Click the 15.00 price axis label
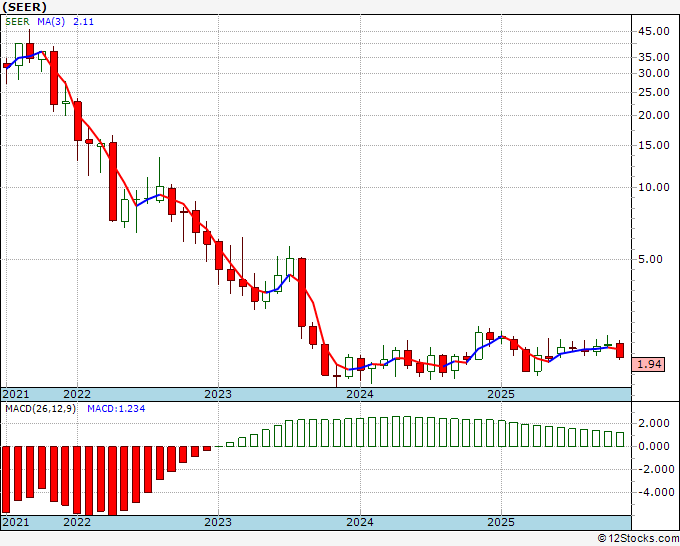 click(x=654, y=145)
